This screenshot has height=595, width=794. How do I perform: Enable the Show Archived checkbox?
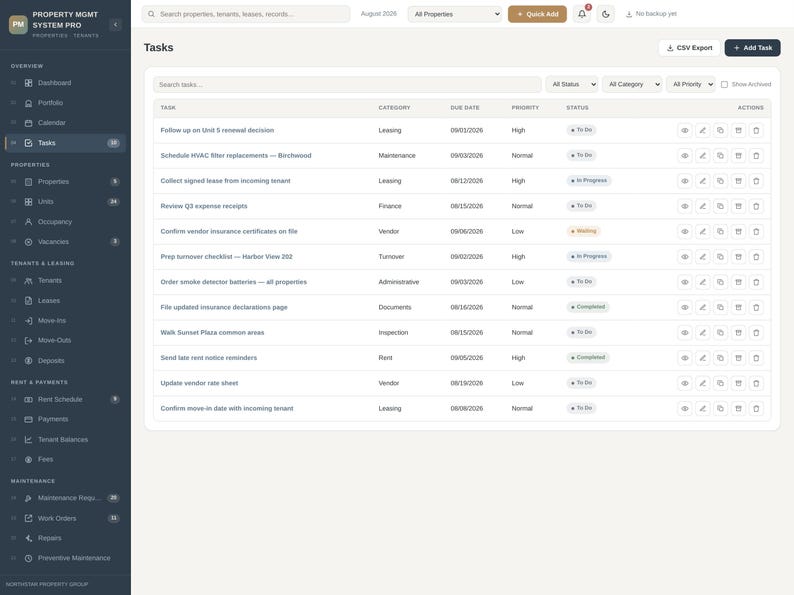[724, 85]
